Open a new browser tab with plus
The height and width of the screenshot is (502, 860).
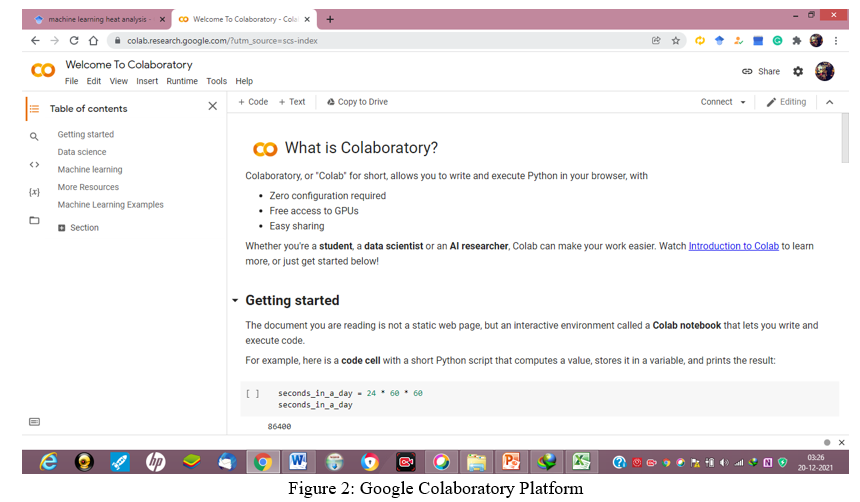tap(330, 19)
